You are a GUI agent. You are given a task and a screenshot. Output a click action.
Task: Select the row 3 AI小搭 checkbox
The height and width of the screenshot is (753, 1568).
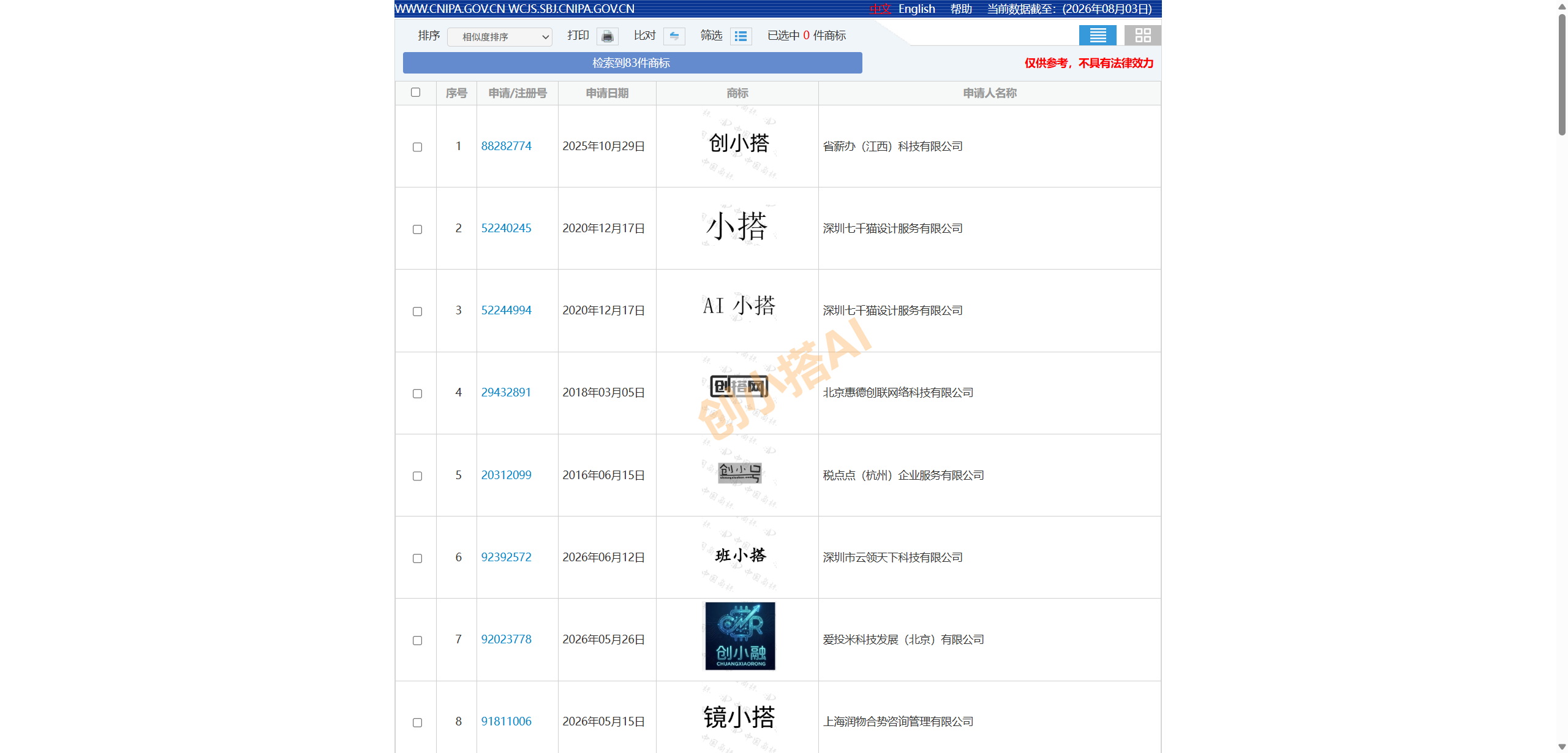[417, 311]
